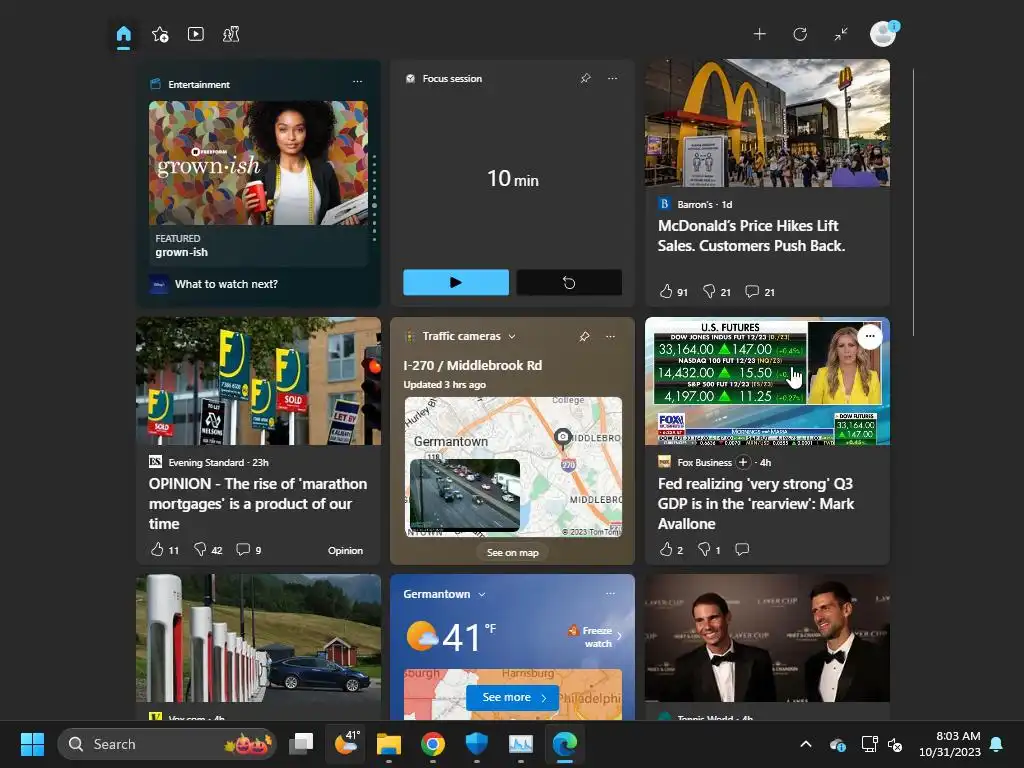Open the Discover favorites star tab

[160, 35]
